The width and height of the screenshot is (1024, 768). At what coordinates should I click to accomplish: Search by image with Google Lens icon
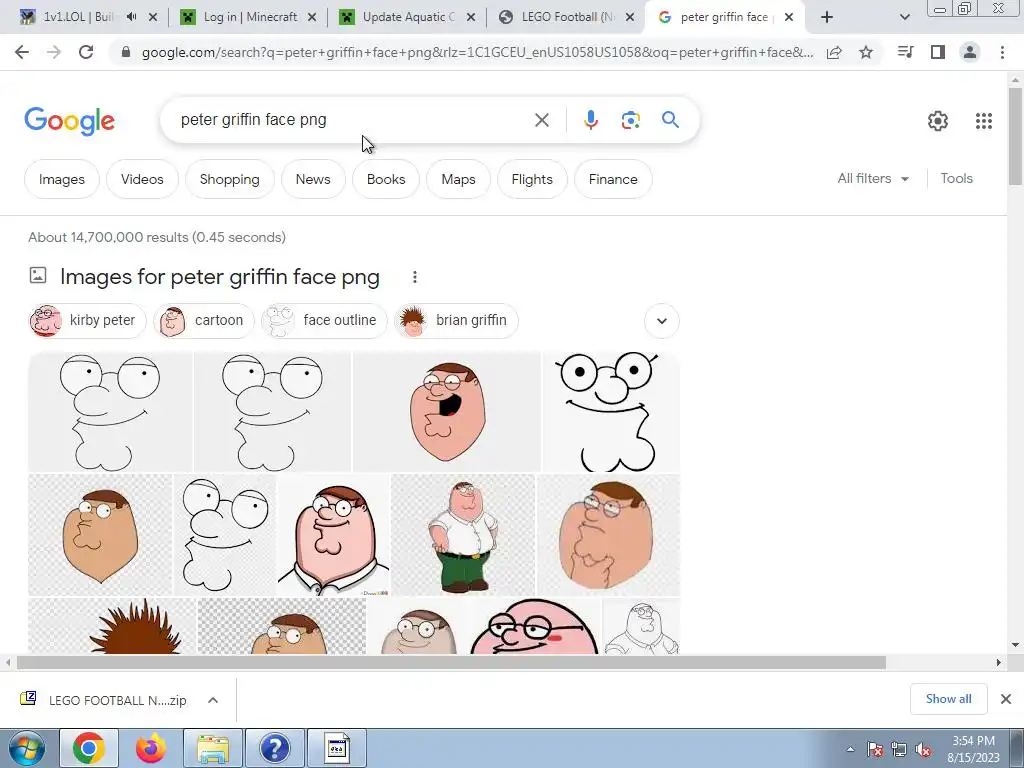tap(630, 120)
